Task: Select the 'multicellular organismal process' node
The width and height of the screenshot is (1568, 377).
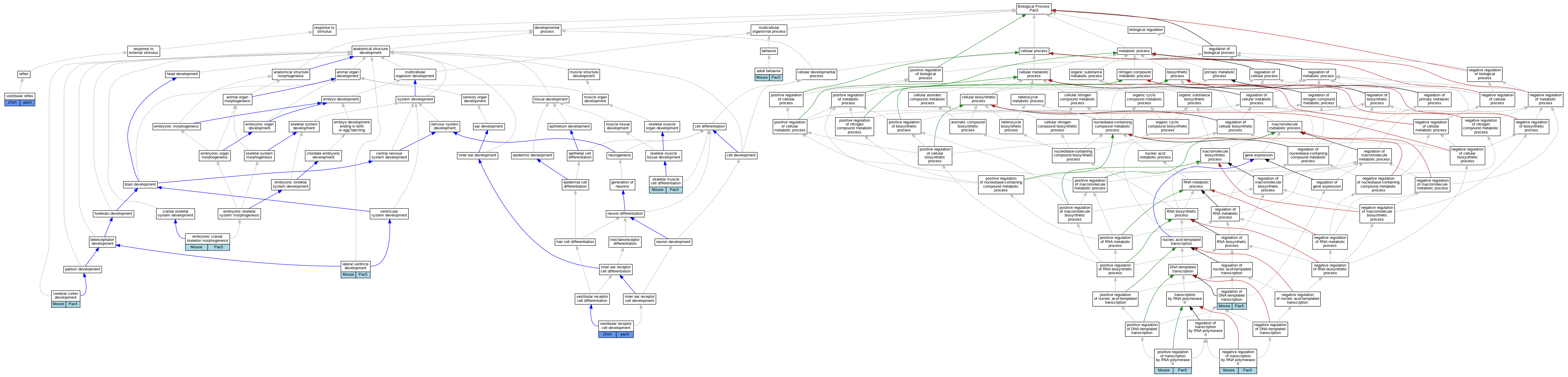Action: pyautogui.click(x=769, y=29)
